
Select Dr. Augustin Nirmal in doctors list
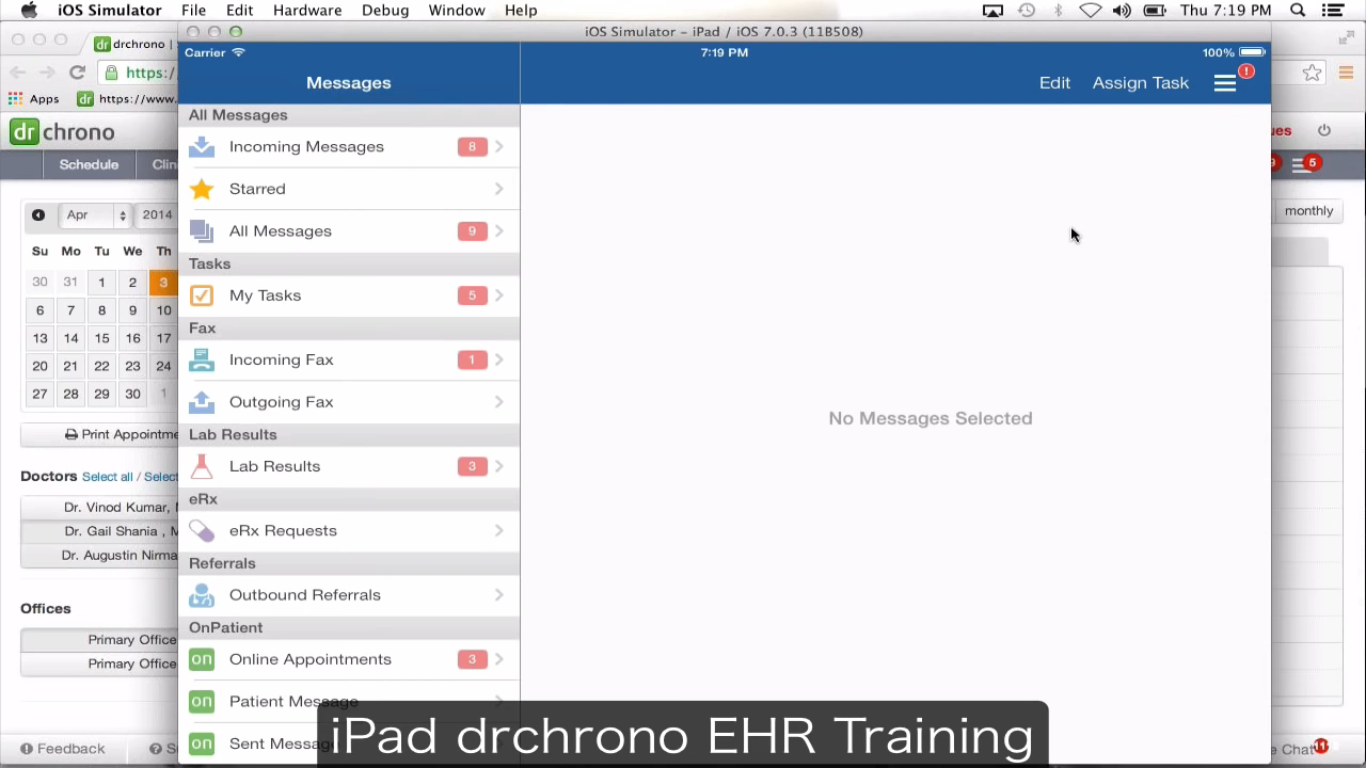coord(100,556)
